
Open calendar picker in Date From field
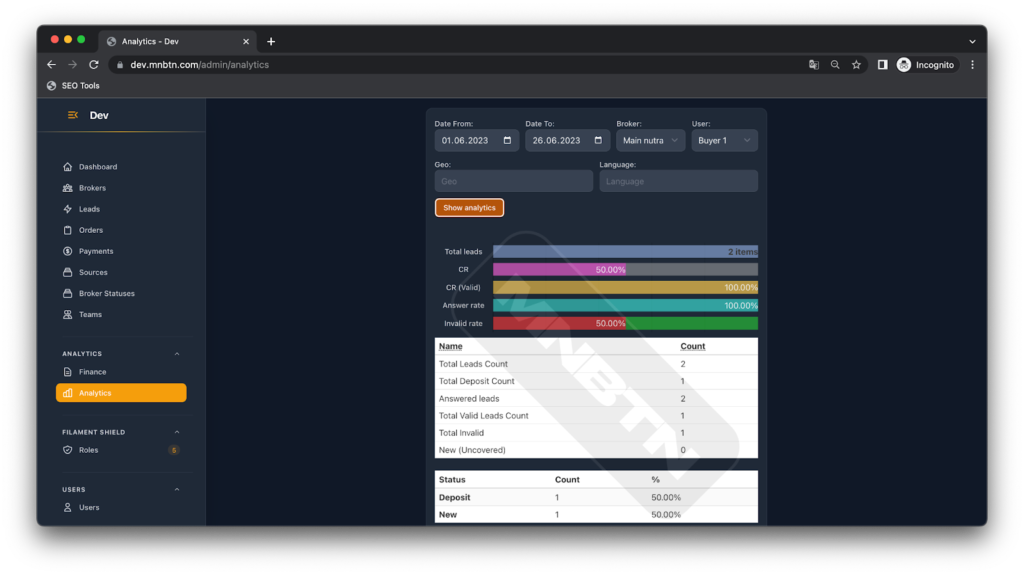[x=507, y=141]
